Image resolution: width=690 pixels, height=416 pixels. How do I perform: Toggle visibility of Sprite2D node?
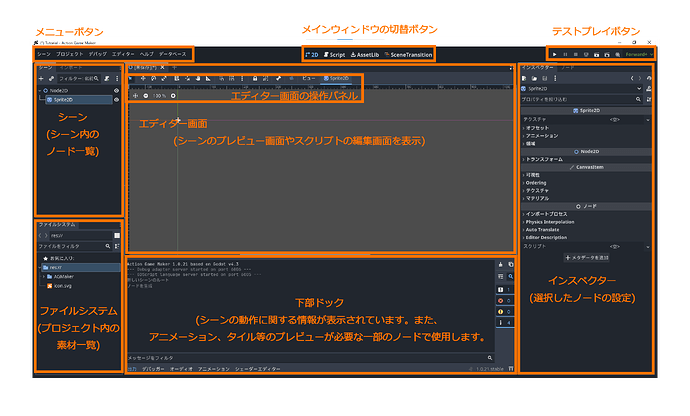point(117,100)
